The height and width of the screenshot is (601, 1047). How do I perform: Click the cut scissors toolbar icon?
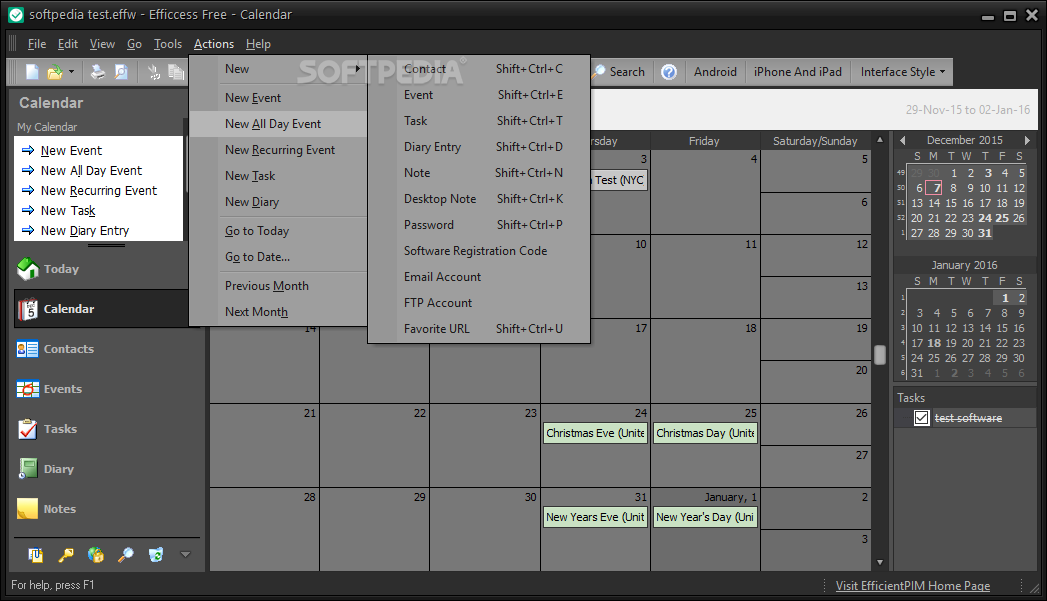tap(154, 72)
